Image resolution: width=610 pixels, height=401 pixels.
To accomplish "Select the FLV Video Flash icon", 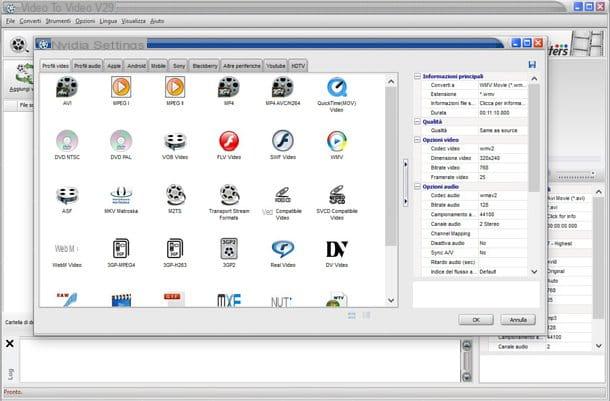I will tap(229, 141).
